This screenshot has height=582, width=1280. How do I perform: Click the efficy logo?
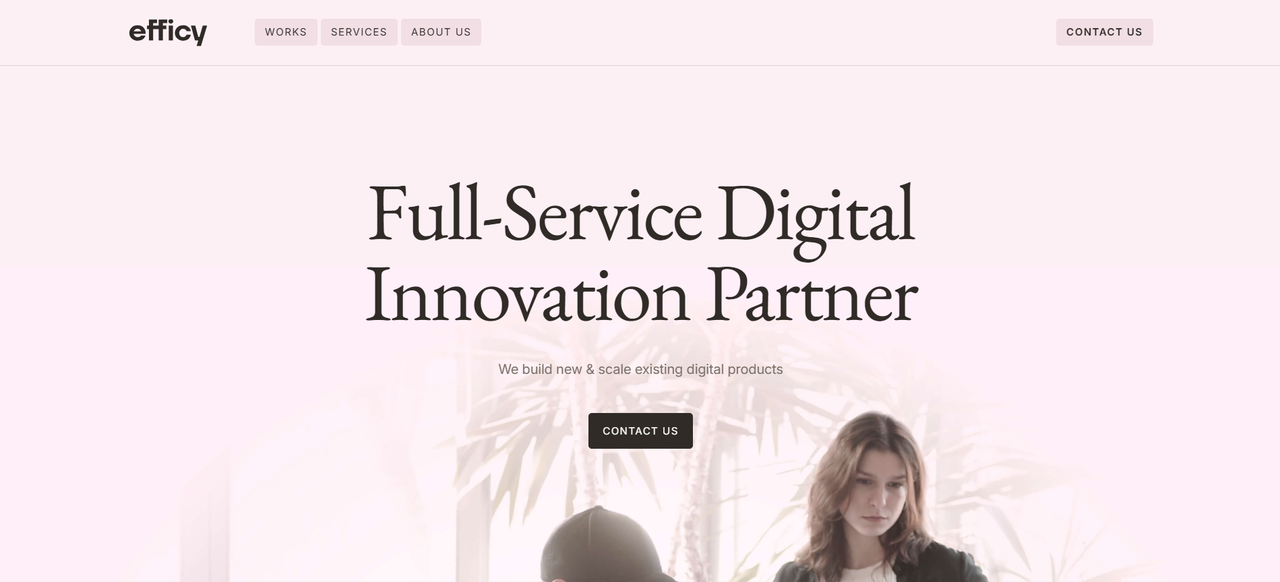(x=168, y=32)
